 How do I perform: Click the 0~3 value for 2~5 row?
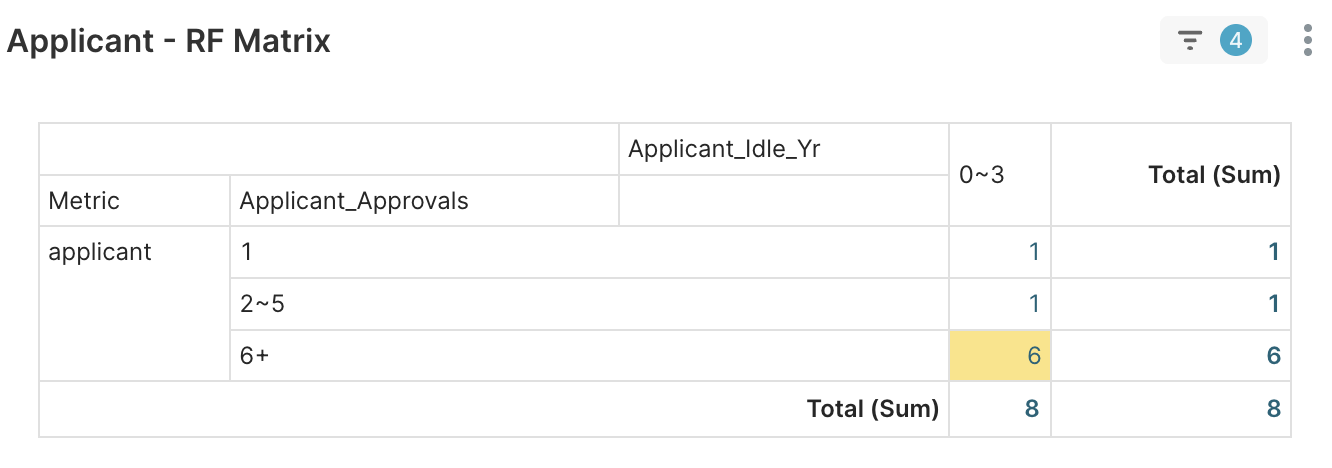tap(1033, 304)
